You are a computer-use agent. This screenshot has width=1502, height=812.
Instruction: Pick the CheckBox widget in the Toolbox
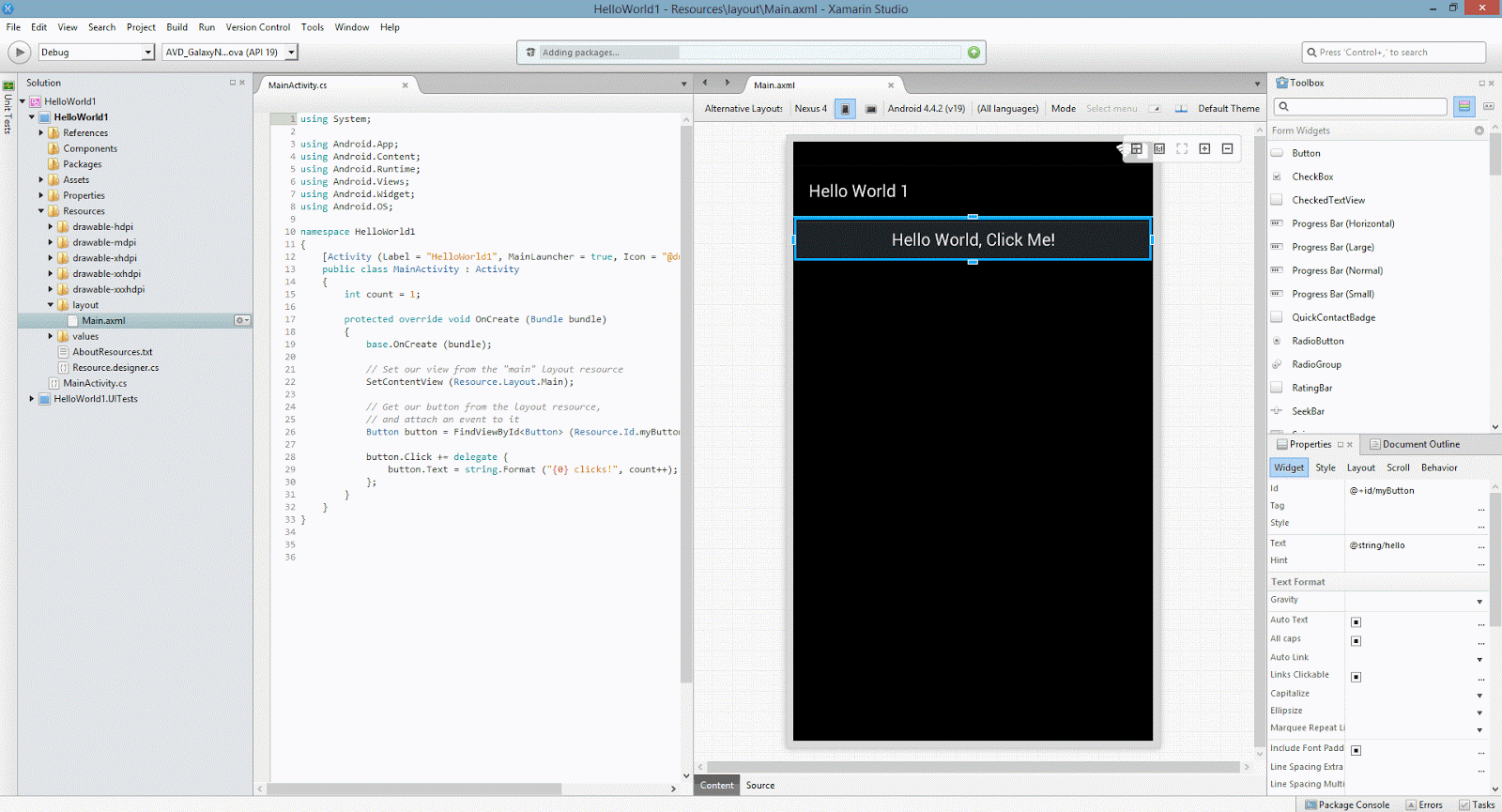(x=1311, y=176)
